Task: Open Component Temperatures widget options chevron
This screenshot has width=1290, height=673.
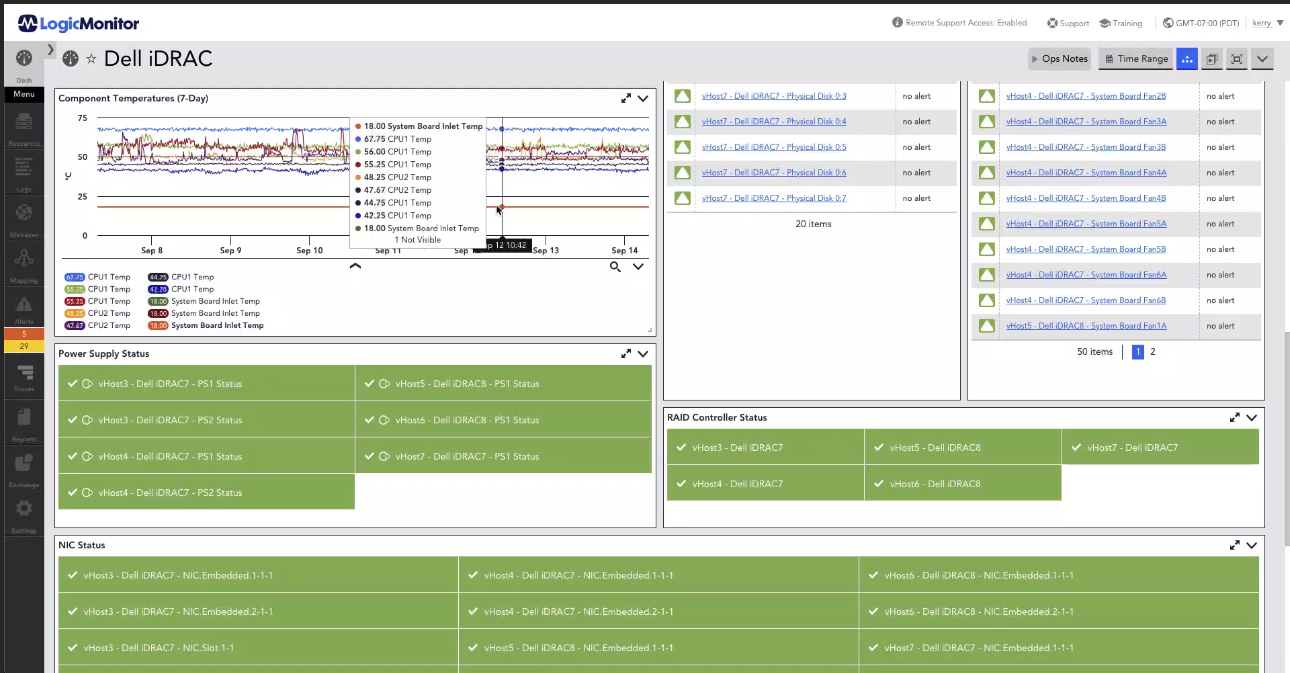Action: point(643,98)
